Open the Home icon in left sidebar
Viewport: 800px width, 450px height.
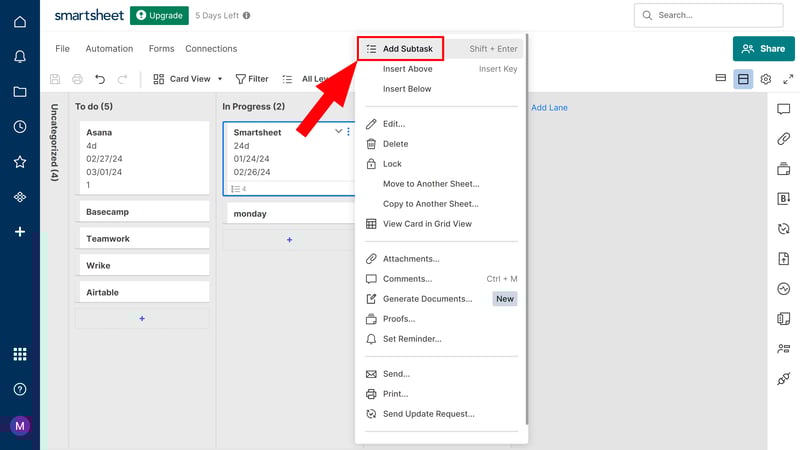[20, 21]
